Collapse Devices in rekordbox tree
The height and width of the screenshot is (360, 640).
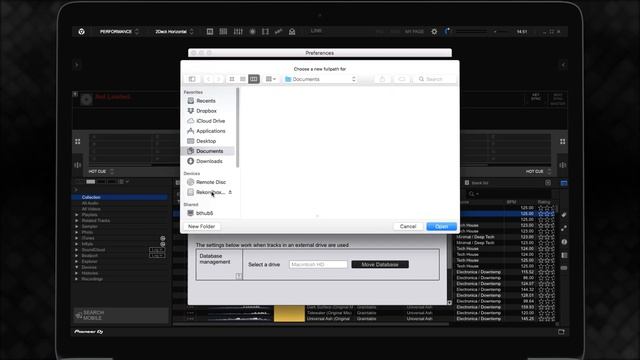tap(77, 267)
